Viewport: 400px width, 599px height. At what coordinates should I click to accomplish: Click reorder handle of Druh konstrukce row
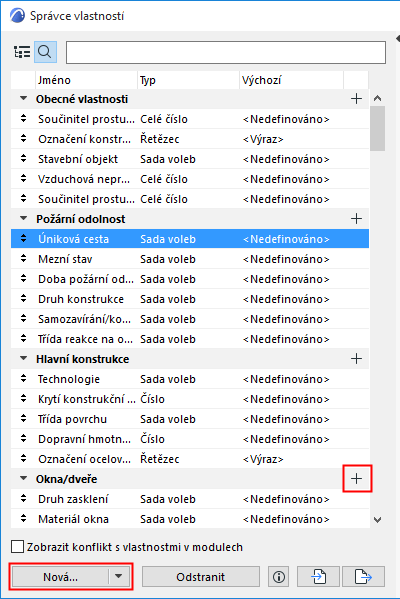24,298
